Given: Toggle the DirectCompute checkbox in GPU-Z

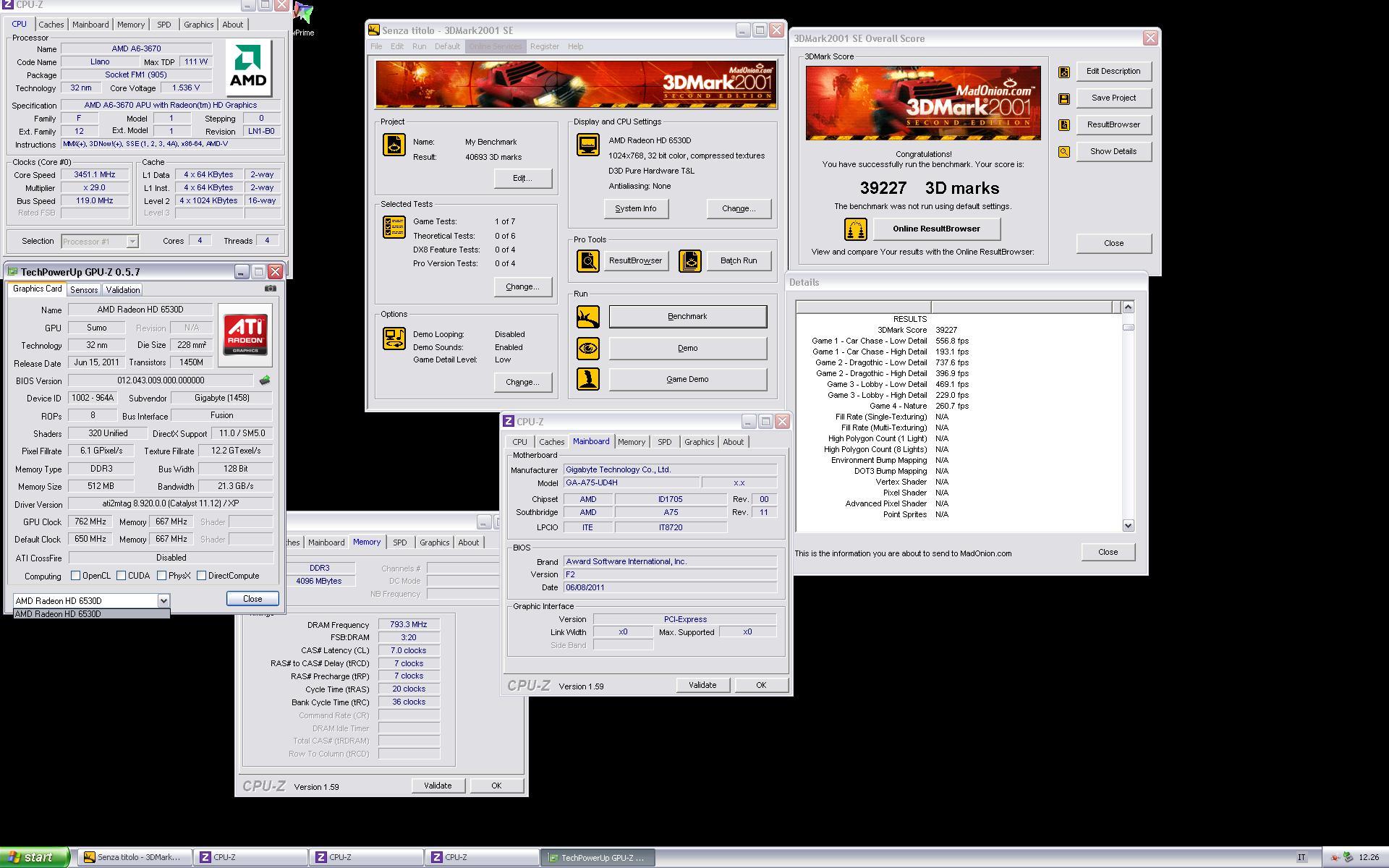Looking at the screenshot, I should click(201, 576).
